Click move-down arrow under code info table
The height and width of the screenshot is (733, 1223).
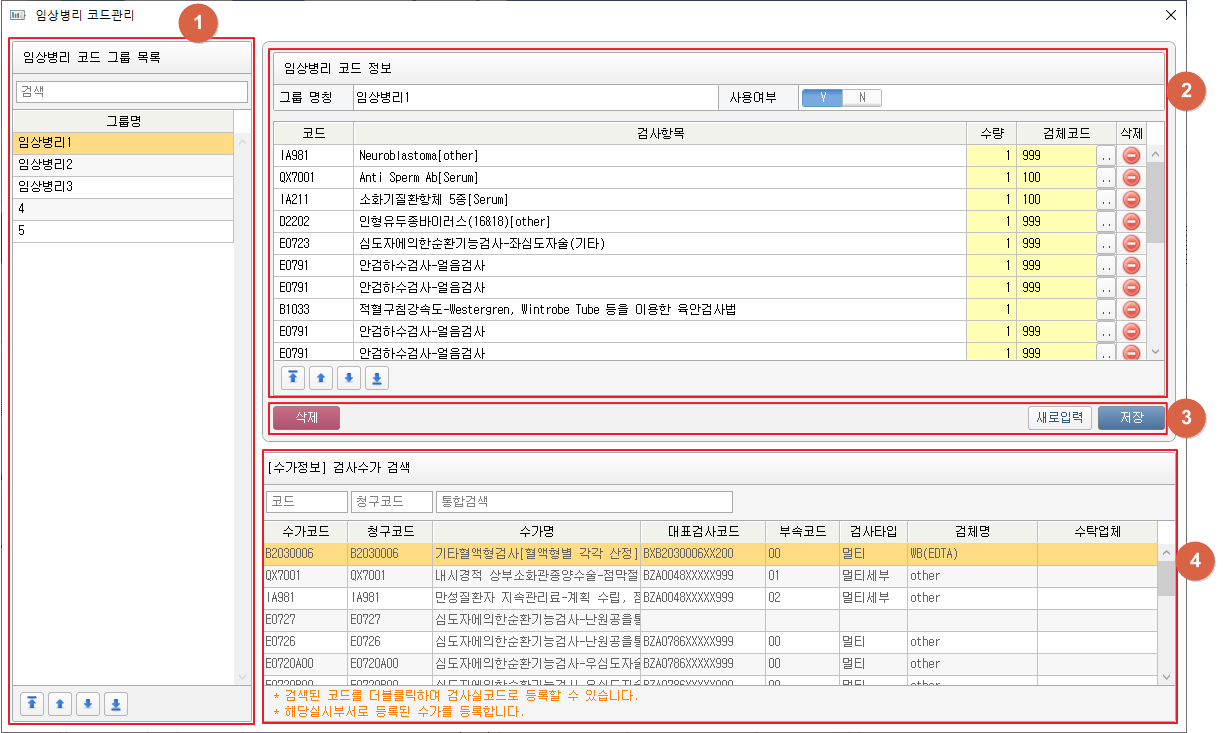[349, 378]
